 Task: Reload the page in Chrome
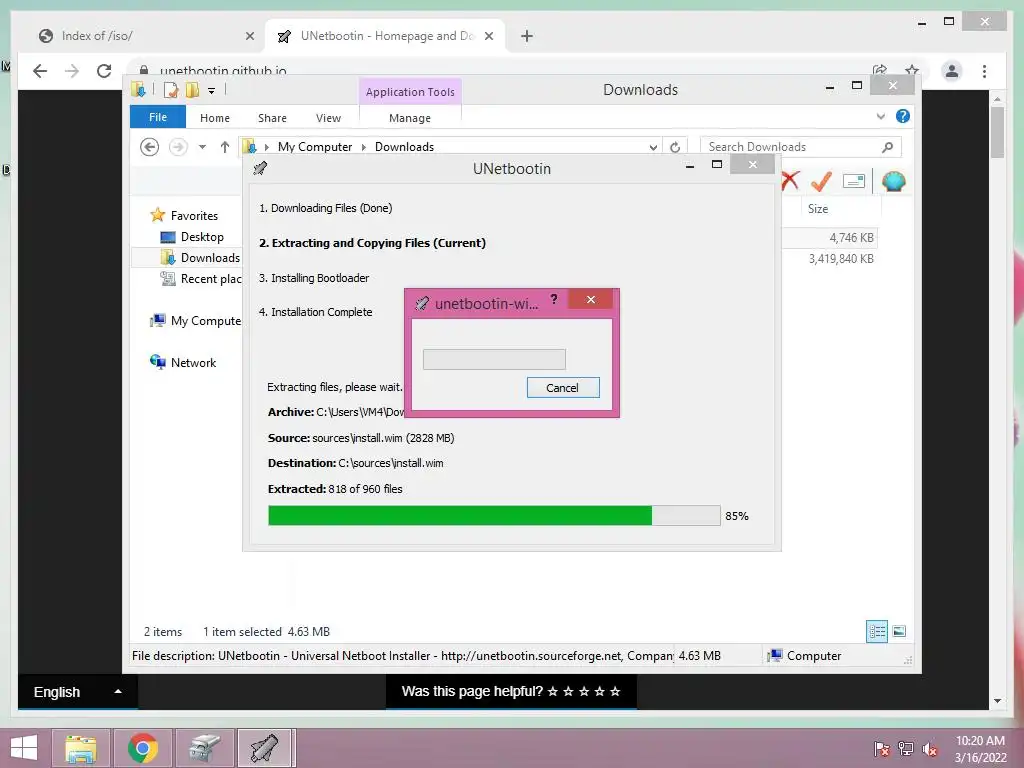104,71
